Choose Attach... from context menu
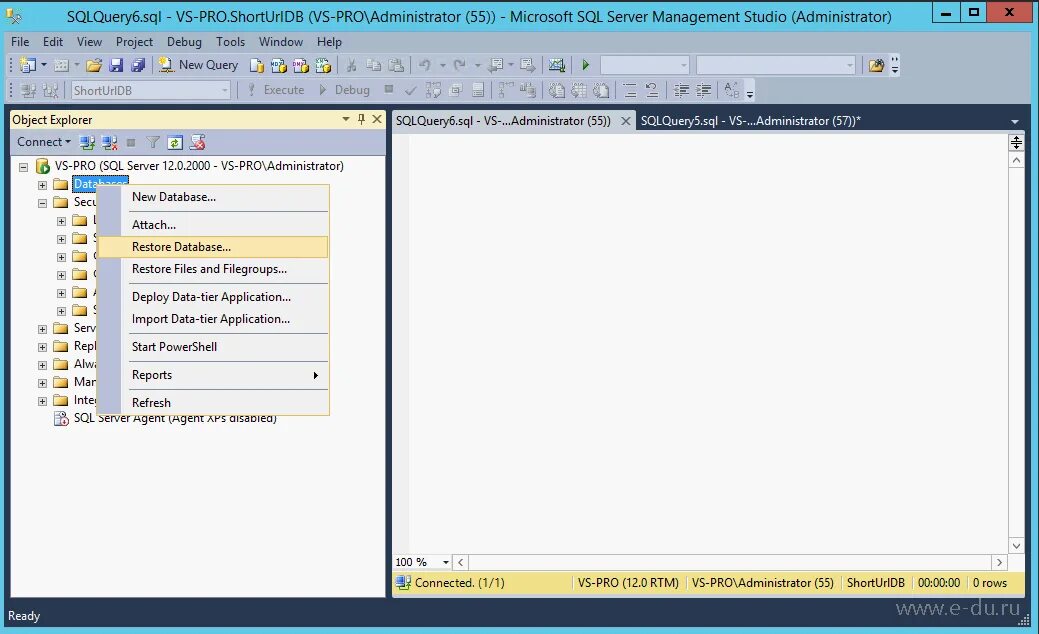Viewport: 1039px width, 634px height. (212, 225)
